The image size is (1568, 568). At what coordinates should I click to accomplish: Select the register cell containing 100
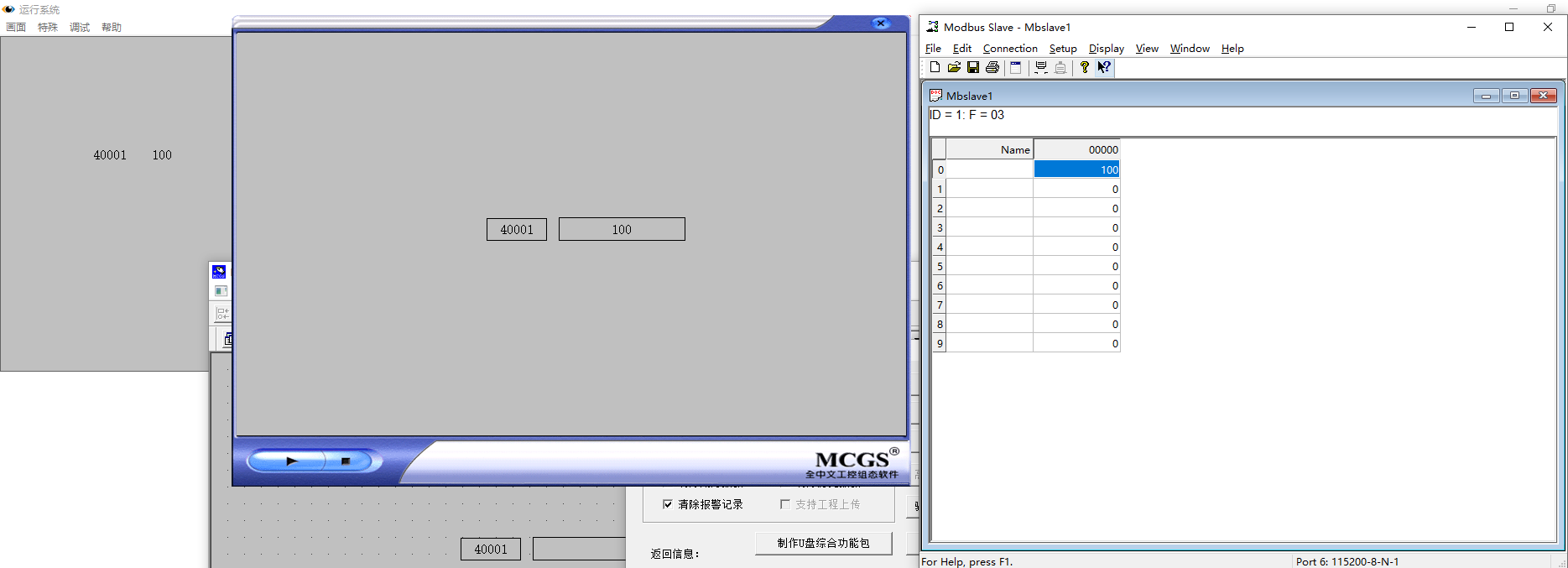tap(1076, 169)
